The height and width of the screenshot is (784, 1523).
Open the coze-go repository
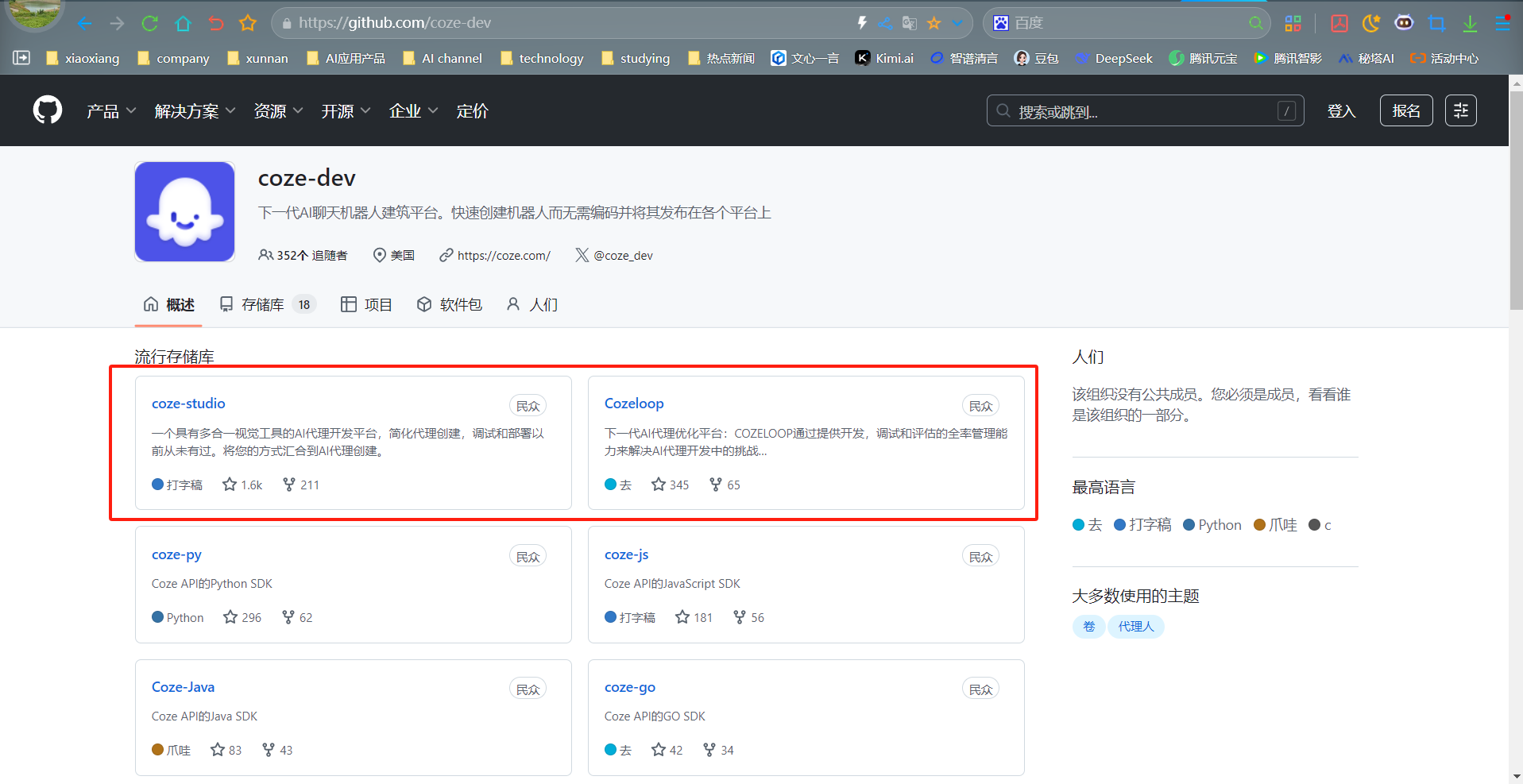click(630, 687)
